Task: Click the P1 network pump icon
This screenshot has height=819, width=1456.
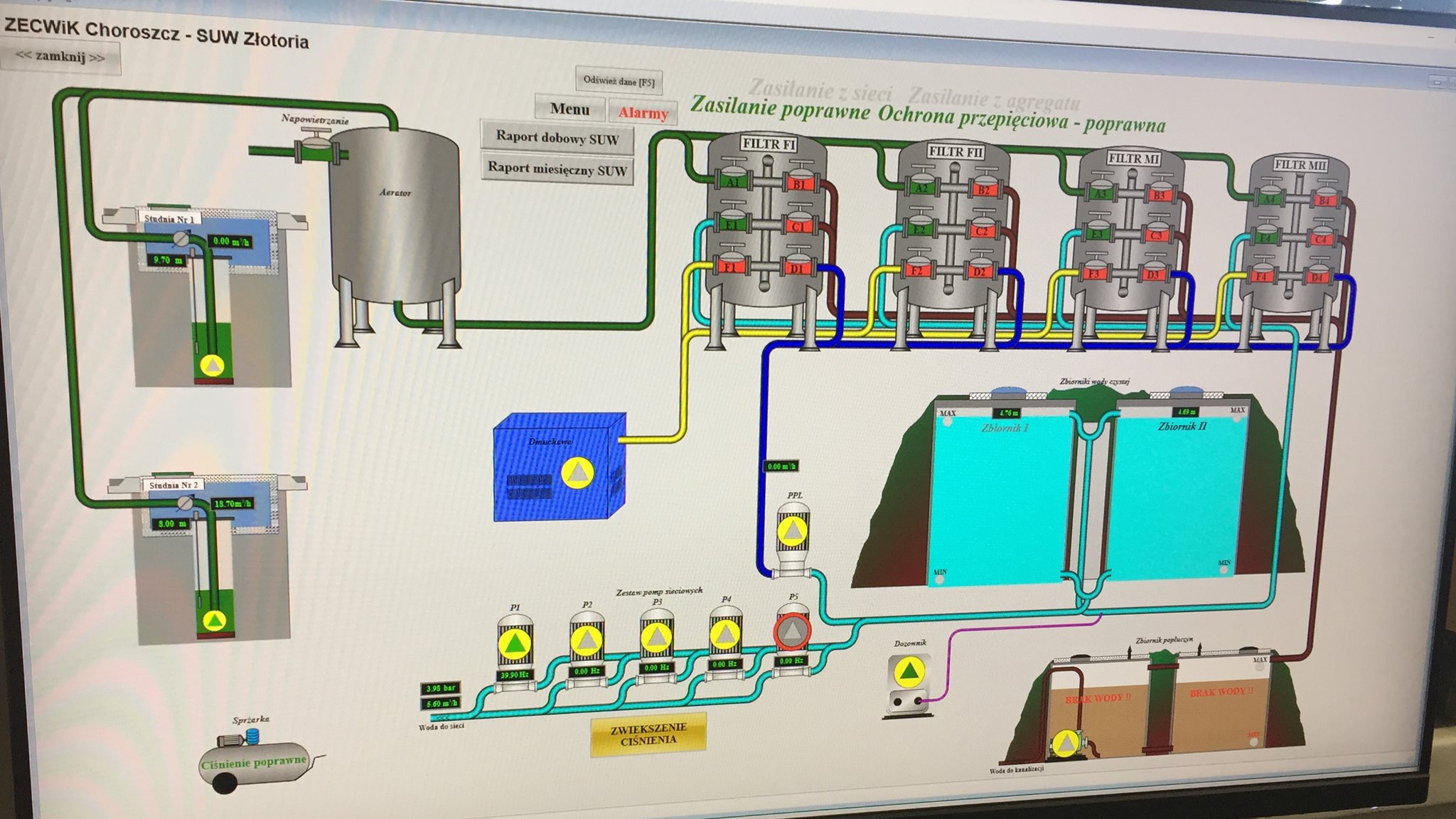Action: click(514, 645)
